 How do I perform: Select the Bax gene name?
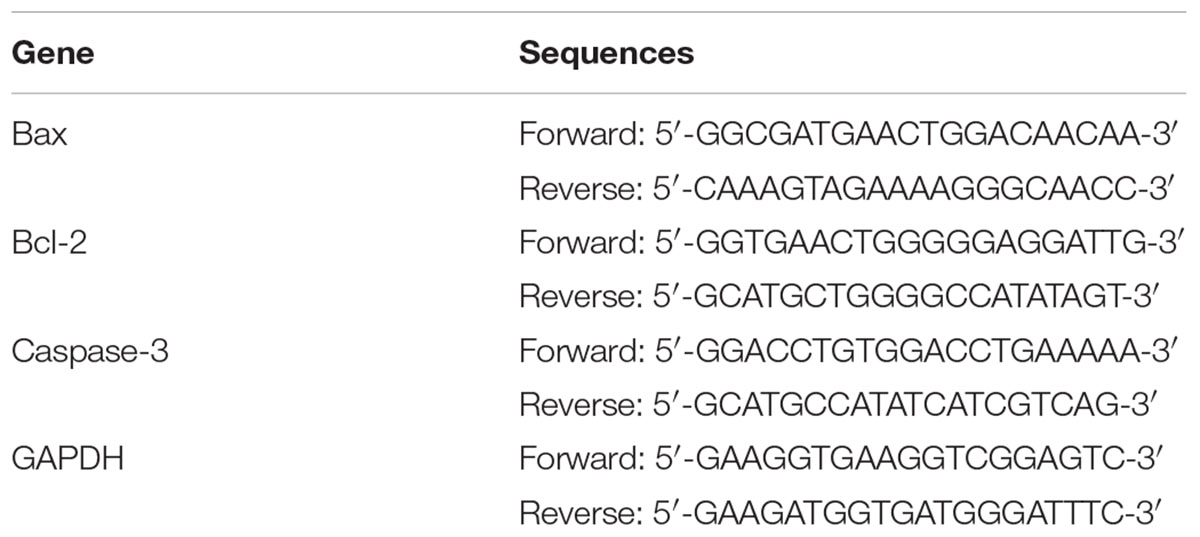[39, 134]
